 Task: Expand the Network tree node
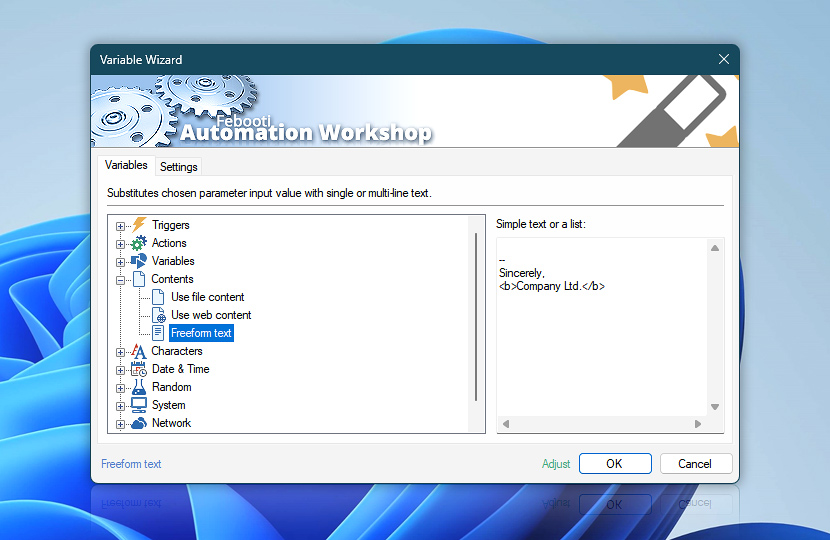pos(120,424)
